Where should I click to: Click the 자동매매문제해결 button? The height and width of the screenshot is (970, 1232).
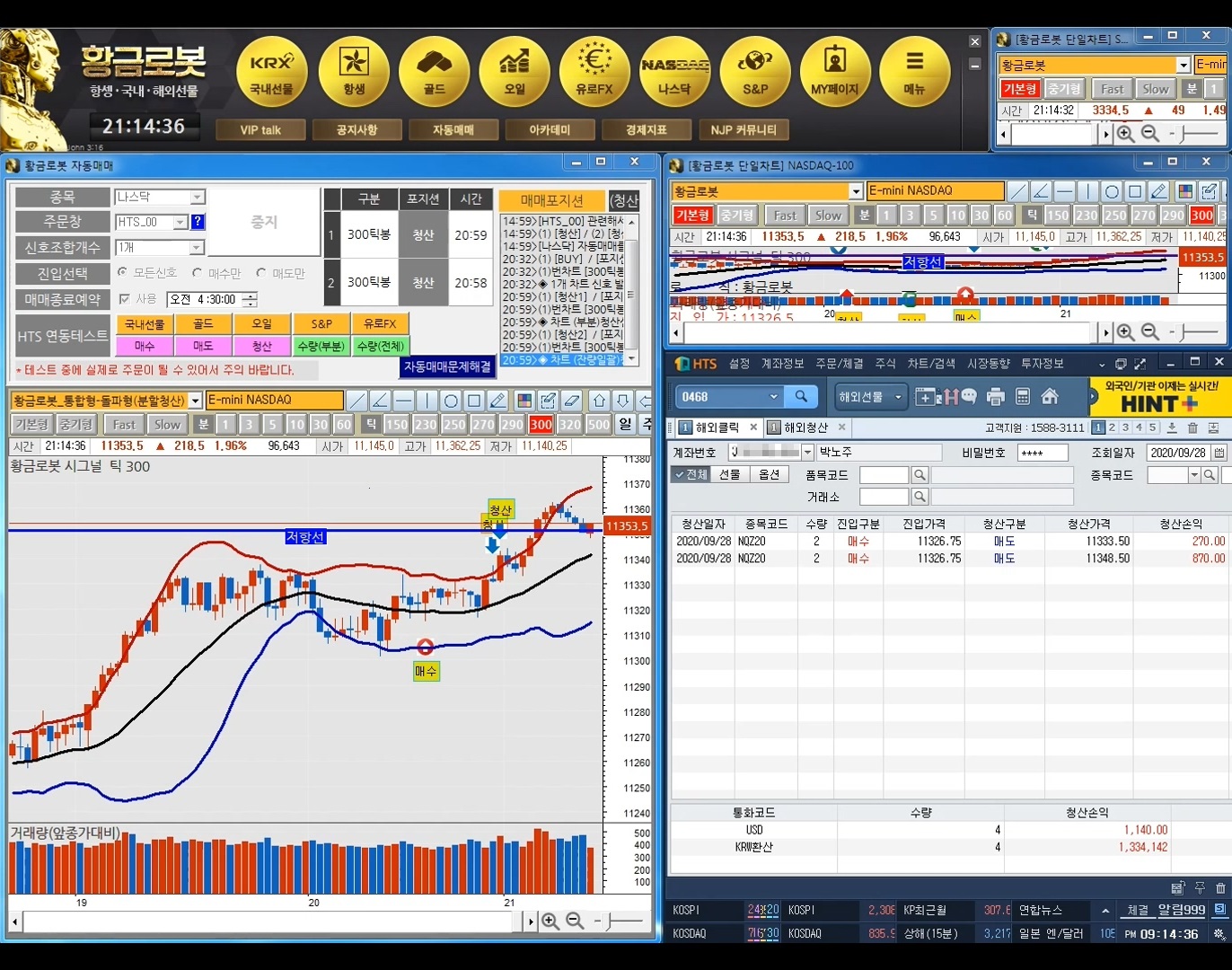click(x=447, y=366)
